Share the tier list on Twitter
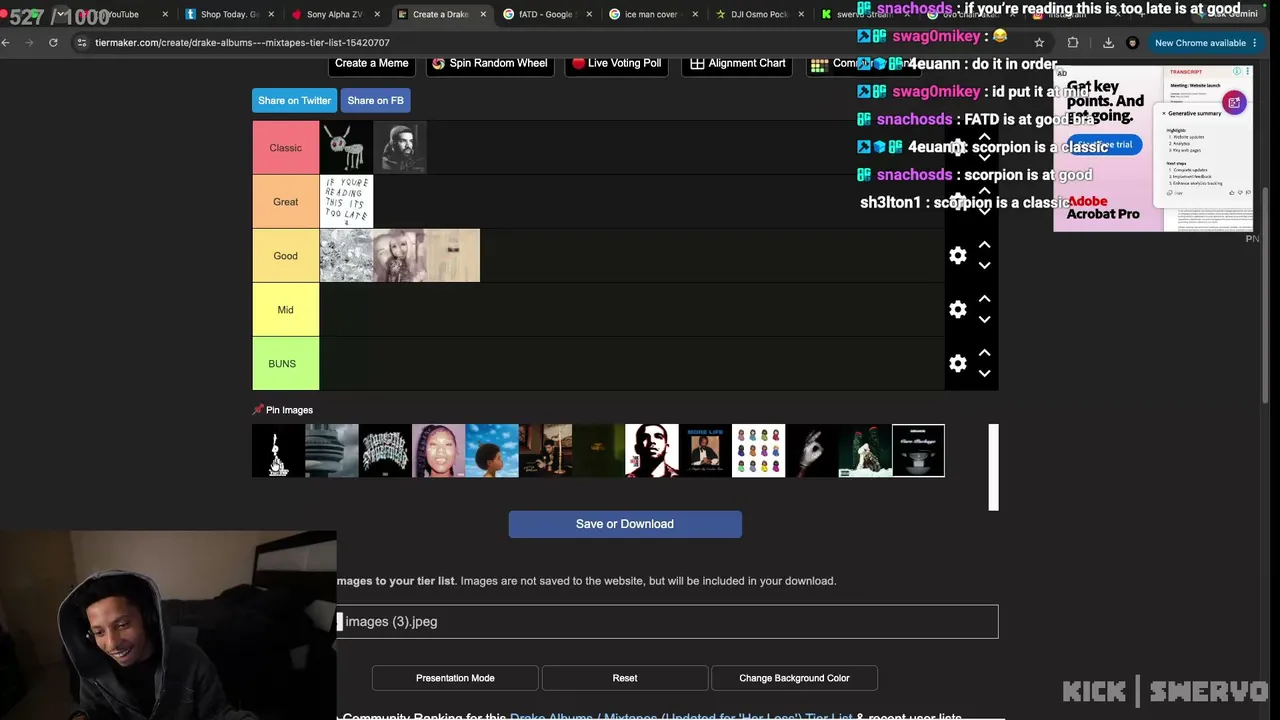Screen dimensions: 1280x720 [x=294, y=101]
